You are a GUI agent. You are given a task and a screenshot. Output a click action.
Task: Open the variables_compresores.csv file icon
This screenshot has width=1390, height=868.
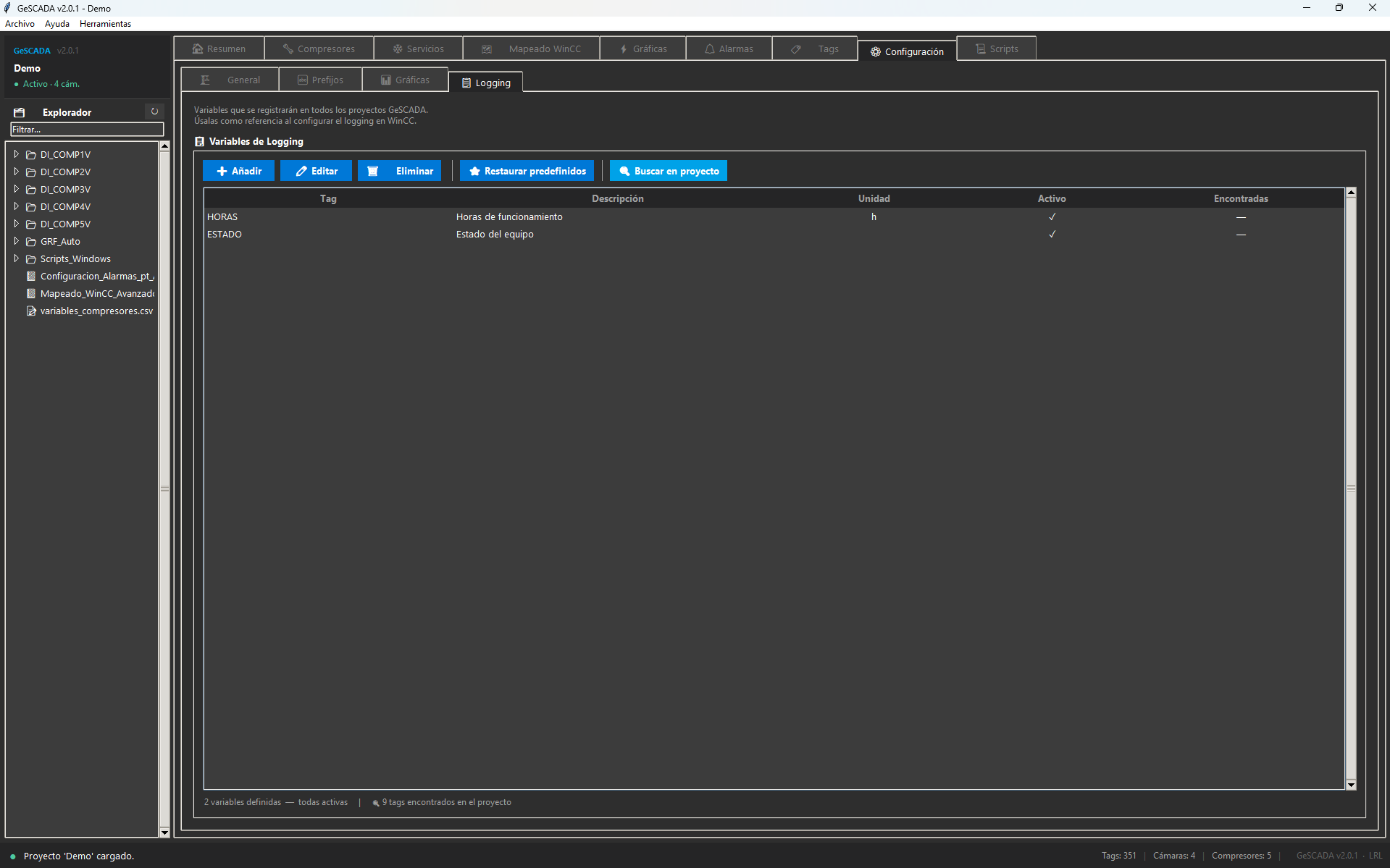tap(31, 311)
